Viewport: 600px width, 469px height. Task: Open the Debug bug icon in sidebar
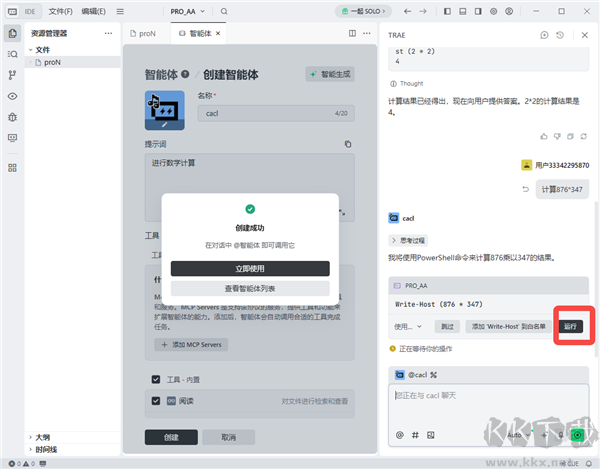pos(12,117)
